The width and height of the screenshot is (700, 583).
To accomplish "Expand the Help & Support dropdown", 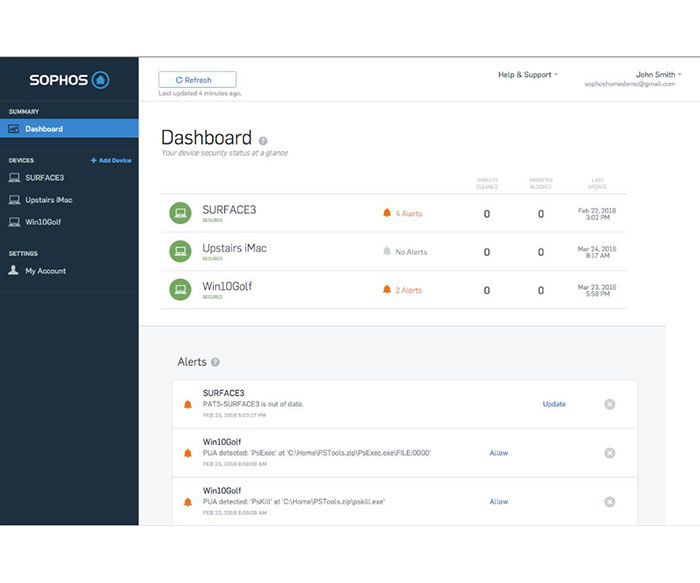I will click(528, 75).
